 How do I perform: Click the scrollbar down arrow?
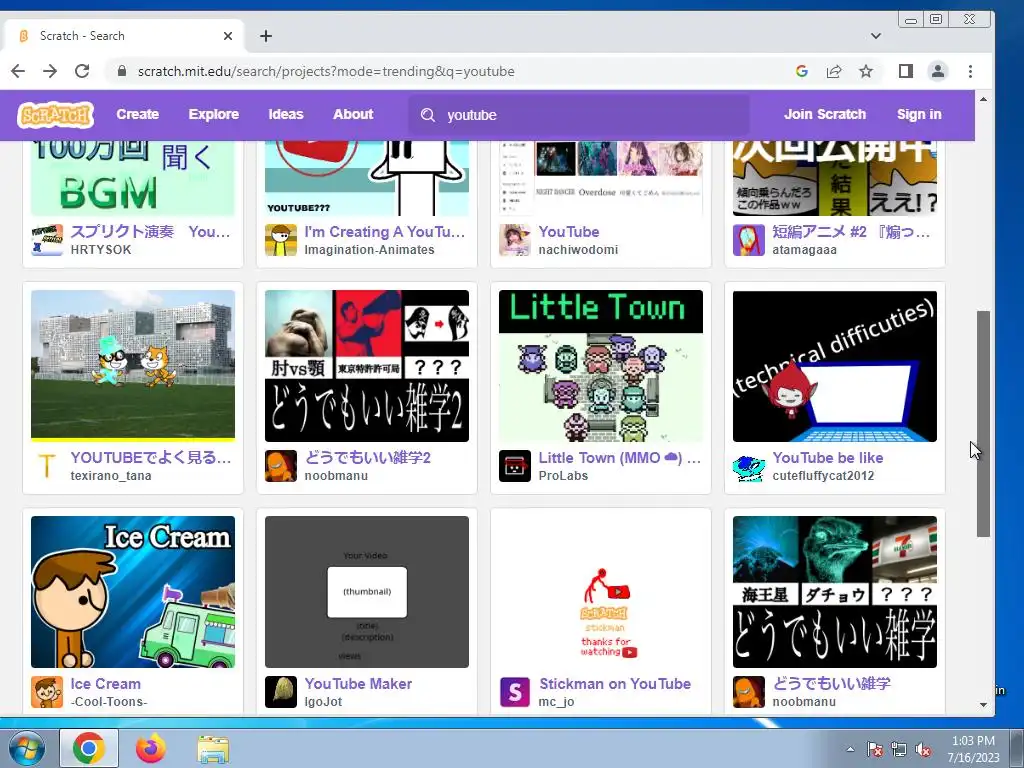(984, 705)
